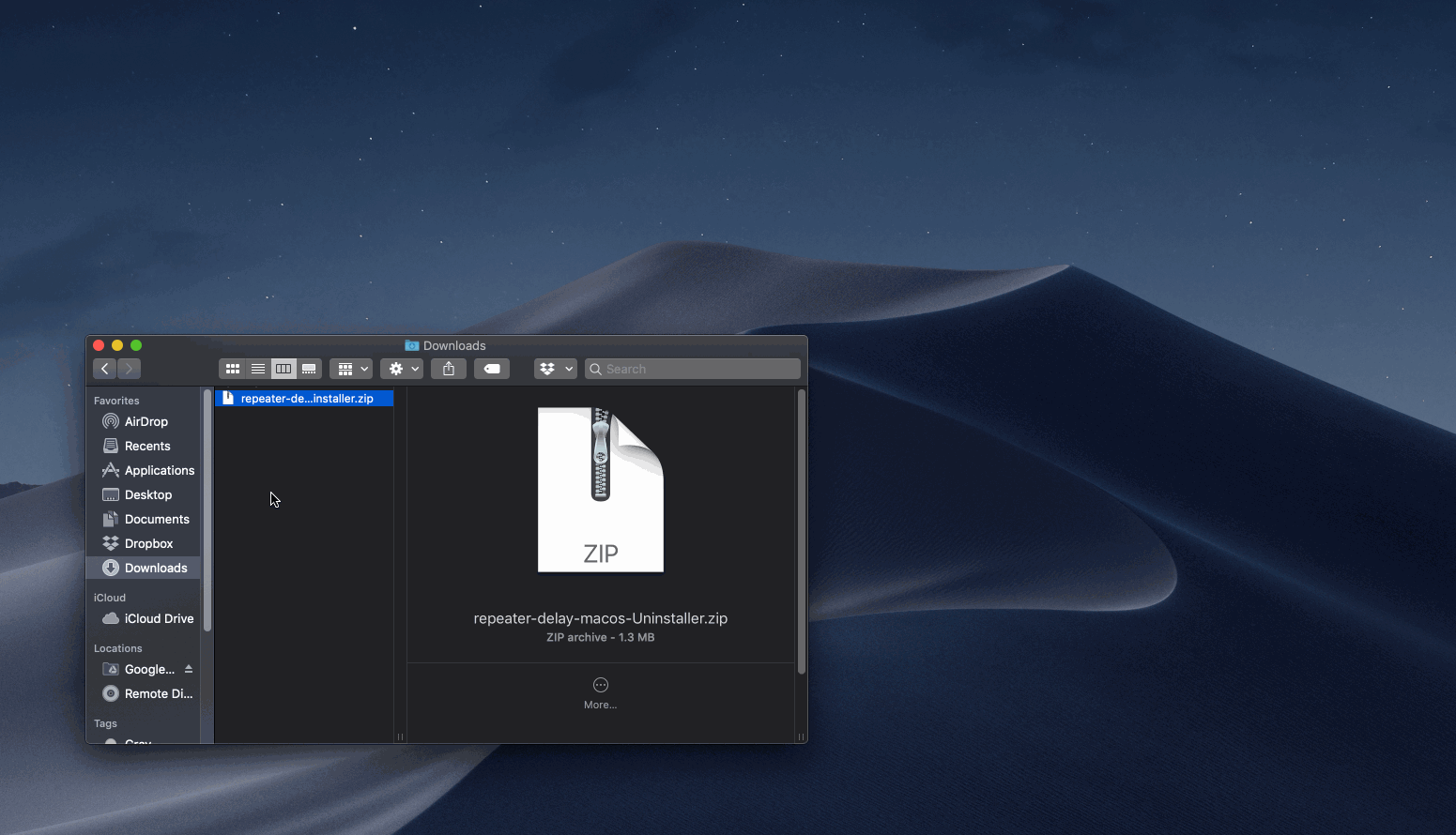Click the preview pane vertical scrollbar
Viewport: 1456px width, 835px height.
click(802, 532)
